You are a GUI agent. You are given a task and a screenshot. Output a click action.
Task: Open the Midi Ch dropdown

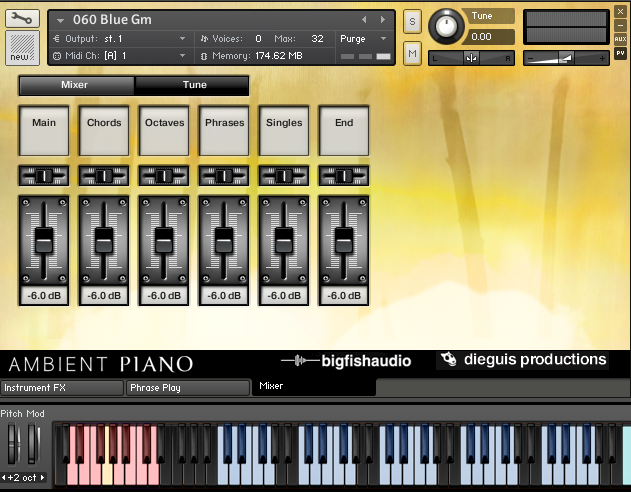click(130, 55)
